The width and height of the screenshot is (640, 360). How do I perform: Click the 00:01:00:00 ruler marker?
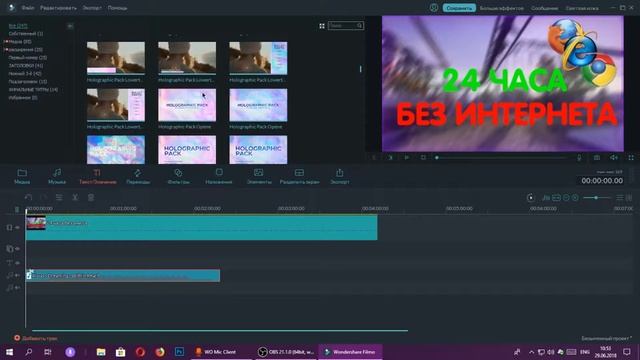click(x=123, y=209)
